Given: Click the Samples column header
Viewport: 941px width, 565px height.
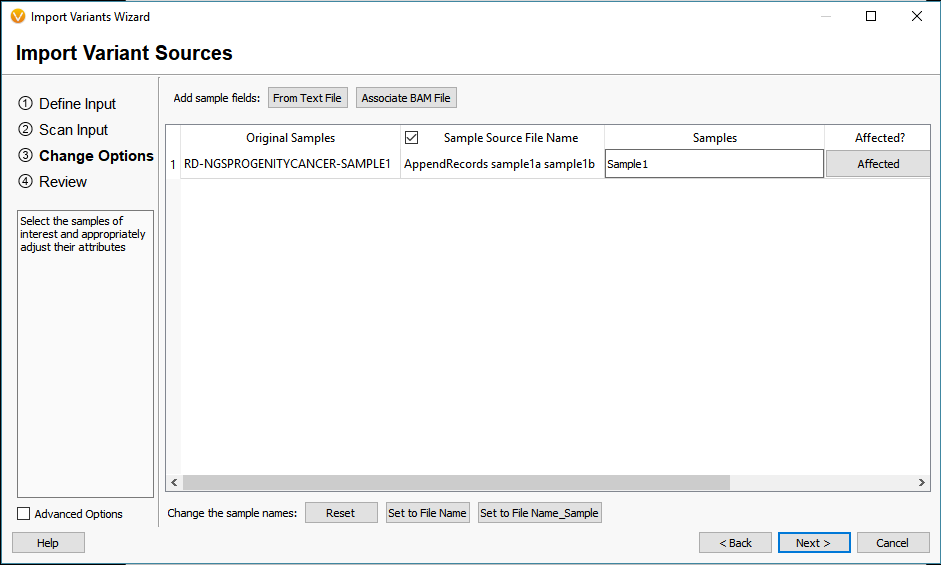Looking at the screenshot, I should (714, 137).
